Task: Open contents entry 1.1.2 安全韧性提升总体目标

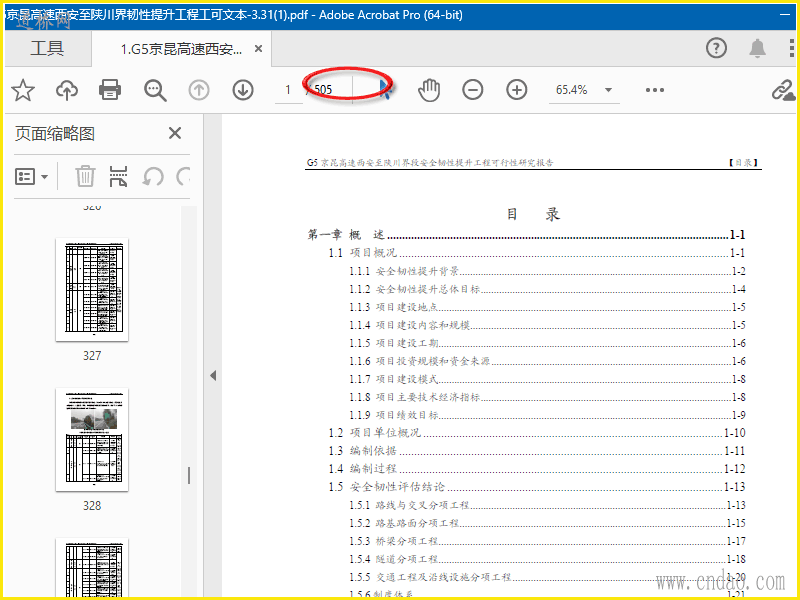Action: click(x=547, y=289)
